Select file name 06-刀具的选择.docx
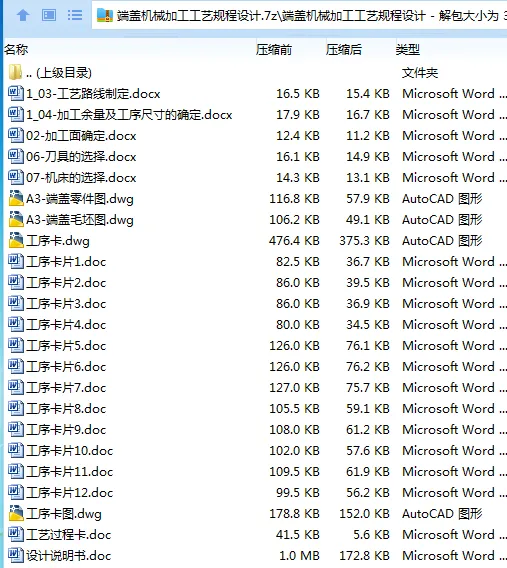The image size is (507, 568). pyautogui.click(x=81, y=157)
